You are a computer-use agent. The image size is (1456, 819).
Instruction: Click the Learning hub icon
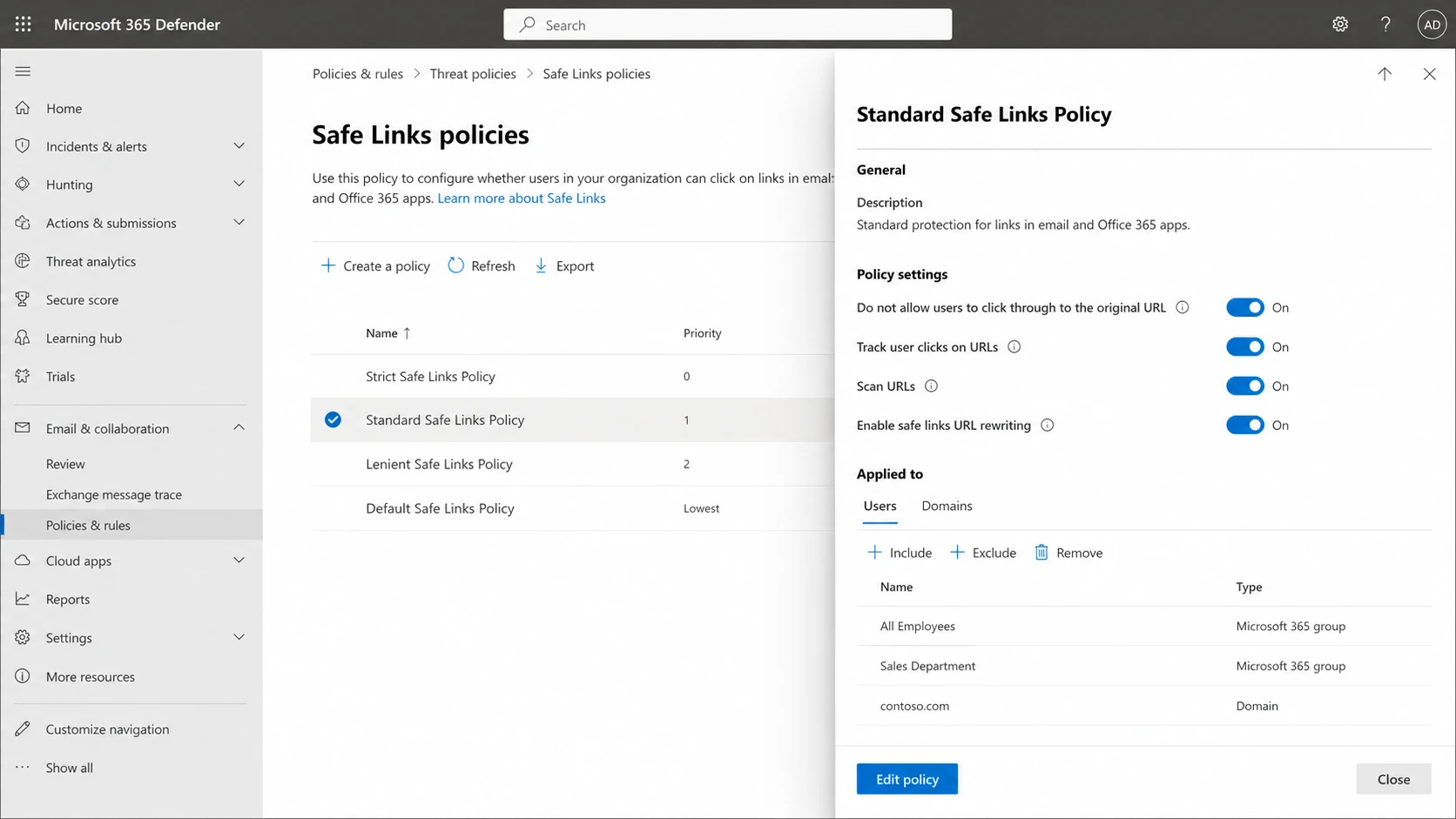coord(23,338)
